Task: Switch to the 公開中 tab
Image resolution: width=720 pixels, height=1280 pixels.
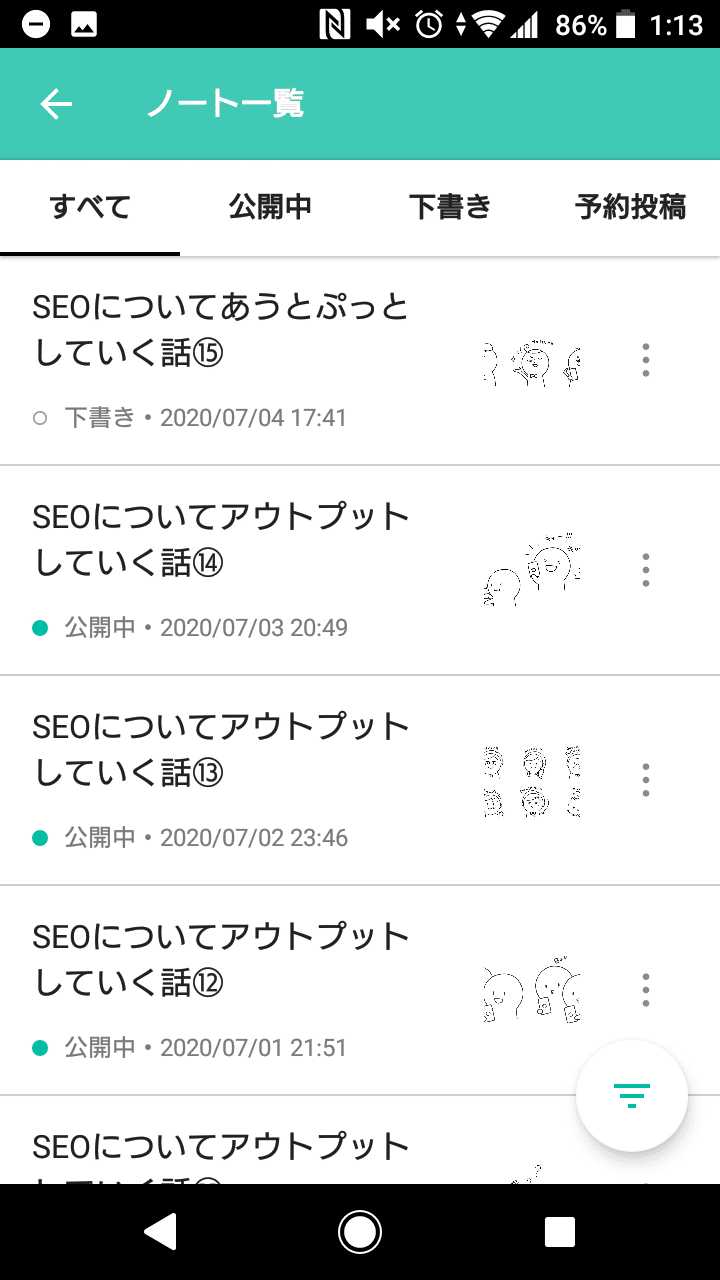Action: point(270,207)
